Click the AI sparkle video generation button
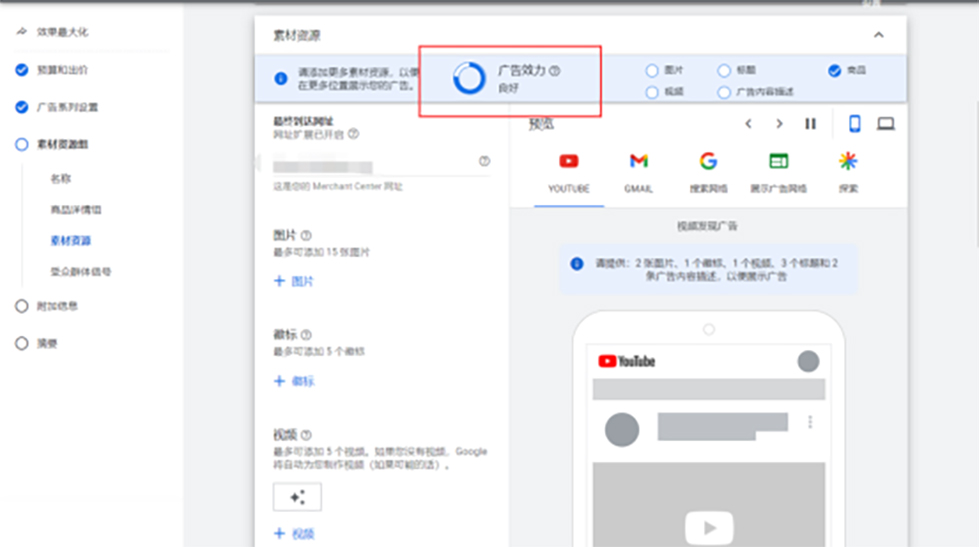The image size is (980, 547). [x=297, y=497]
